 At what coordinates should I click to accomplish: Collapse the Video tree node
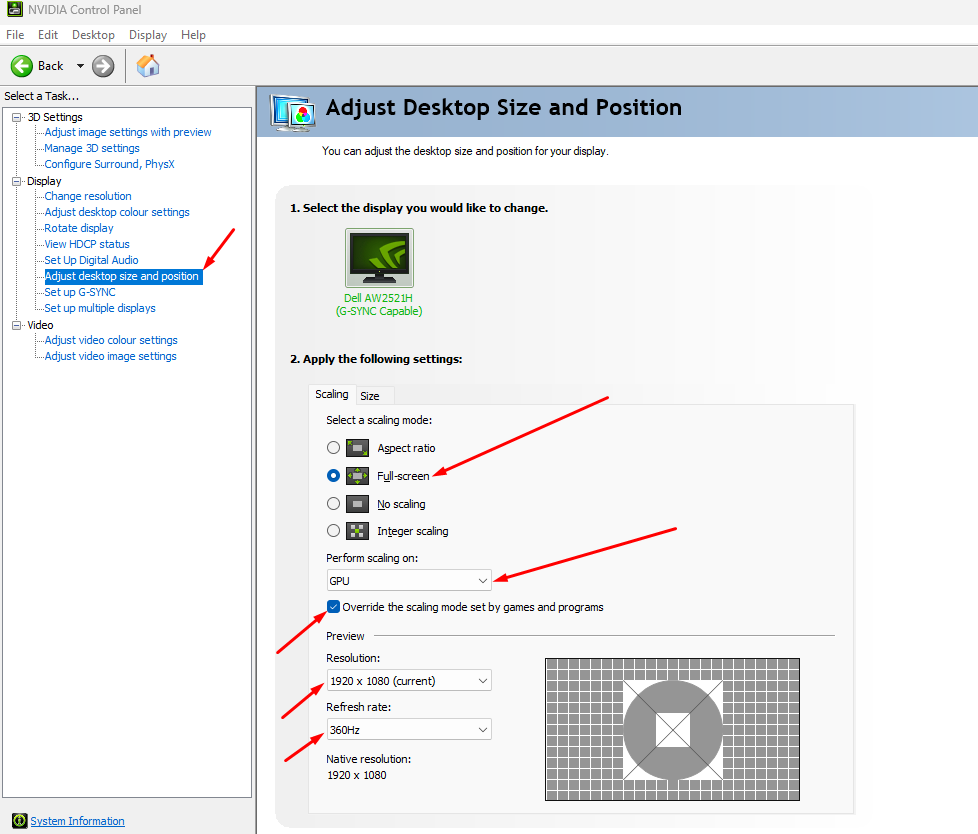[x=17, y=325]
